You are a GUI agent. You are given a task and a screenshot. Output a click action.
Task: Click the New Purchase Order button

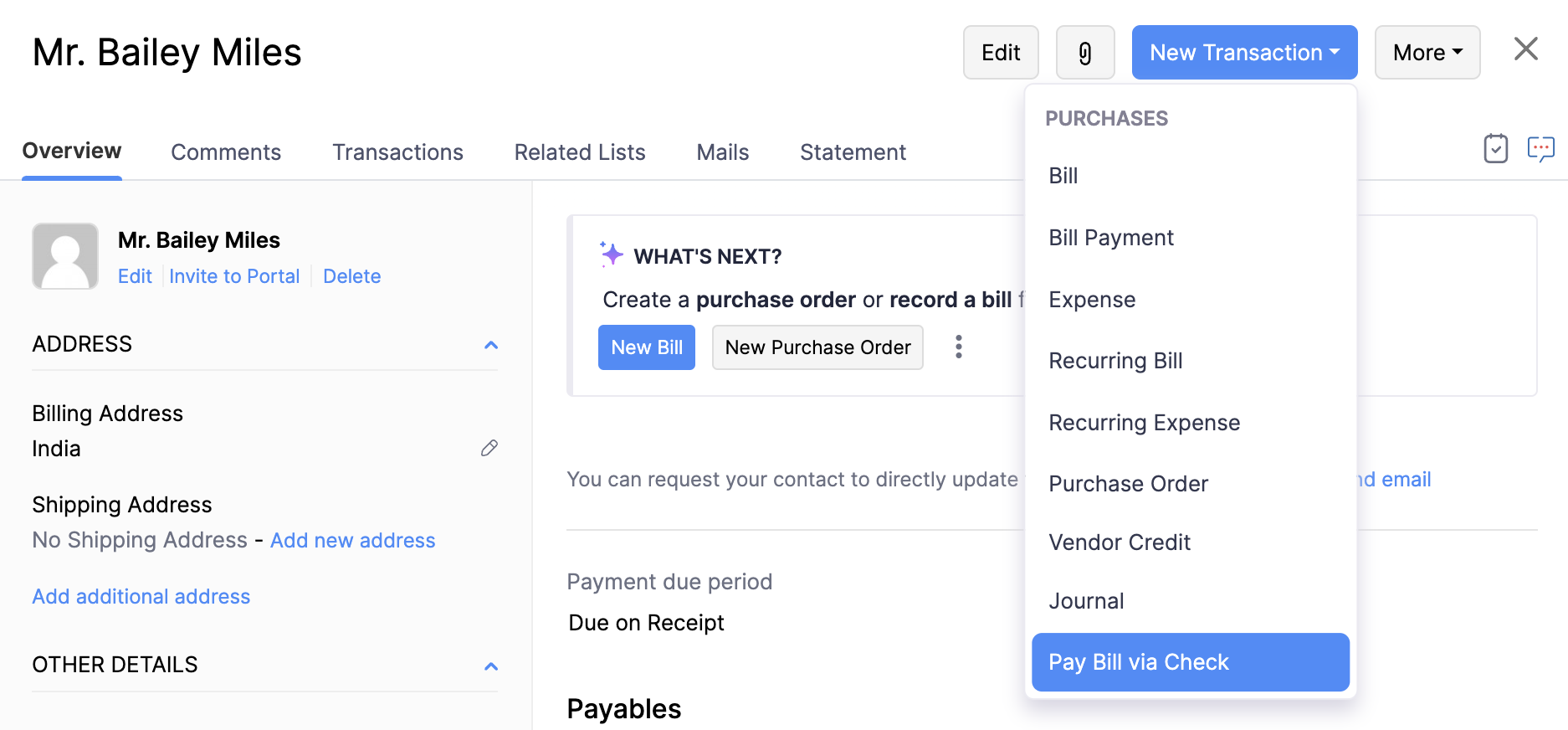[817, 347]
